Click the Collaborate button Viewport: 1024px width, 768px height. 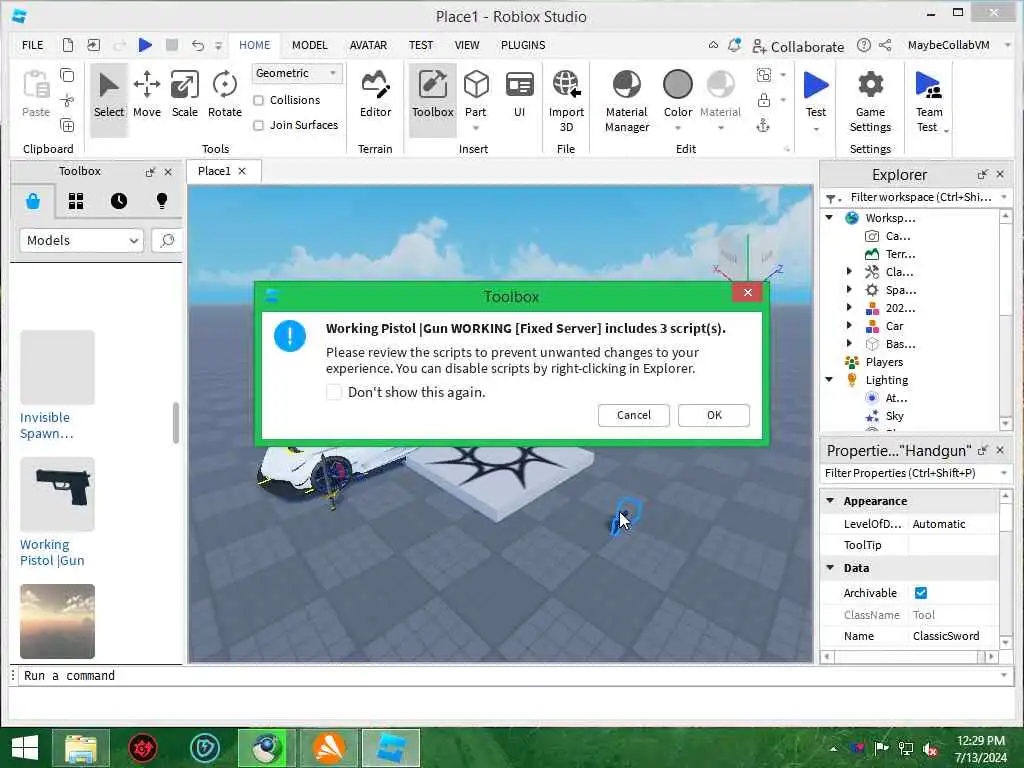[x=798, y=46]
